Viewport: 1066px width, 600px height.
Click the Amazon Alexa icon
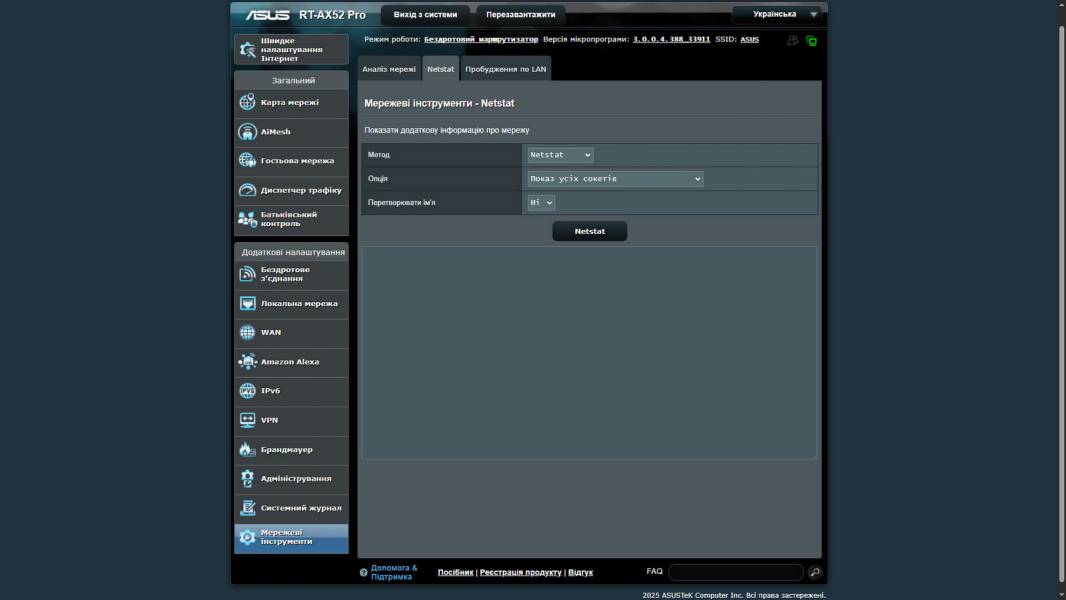tap(247, 362)
